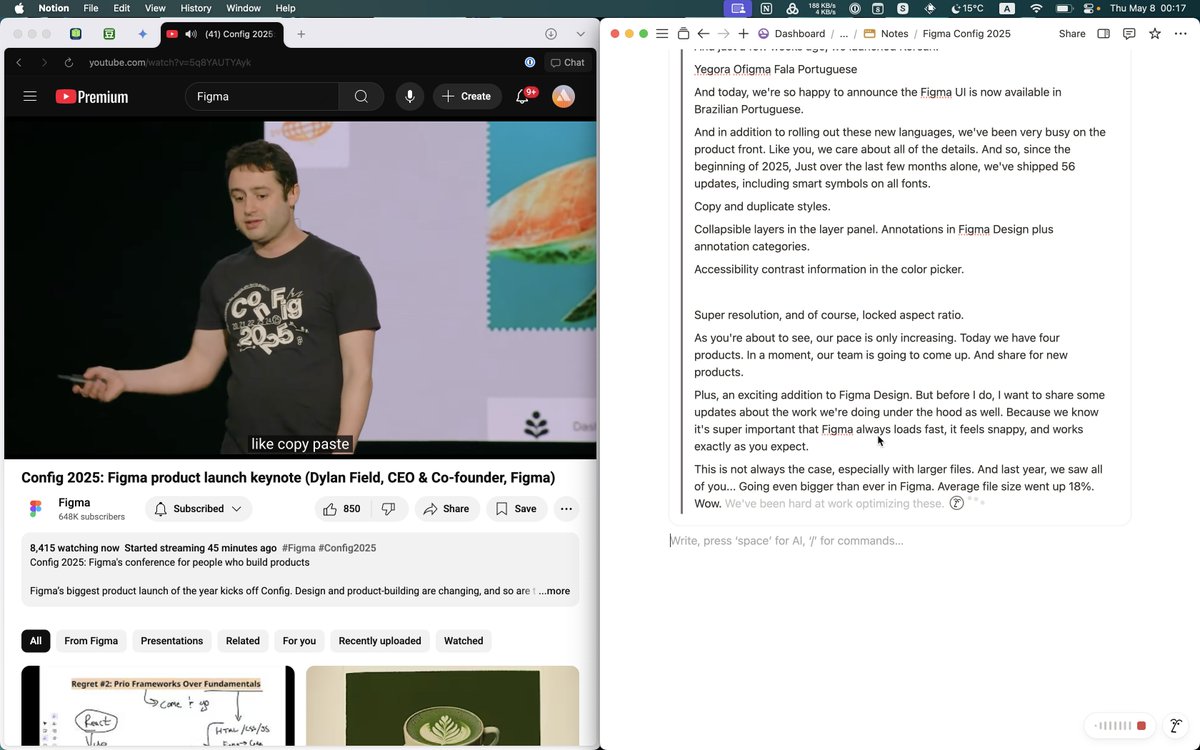Create a new Notion page with plus

[743, 34]
